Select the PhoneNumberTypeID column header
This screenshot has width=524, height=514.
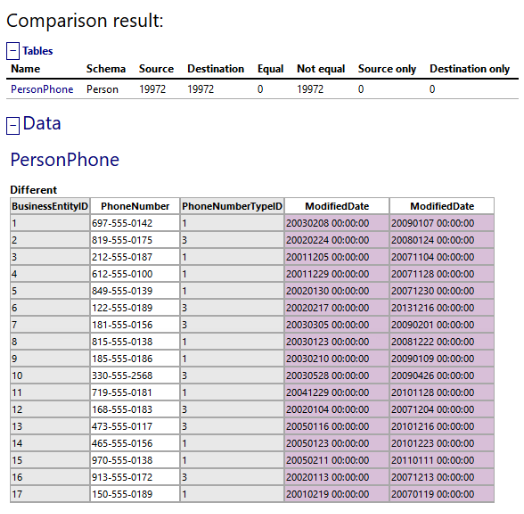232,206
